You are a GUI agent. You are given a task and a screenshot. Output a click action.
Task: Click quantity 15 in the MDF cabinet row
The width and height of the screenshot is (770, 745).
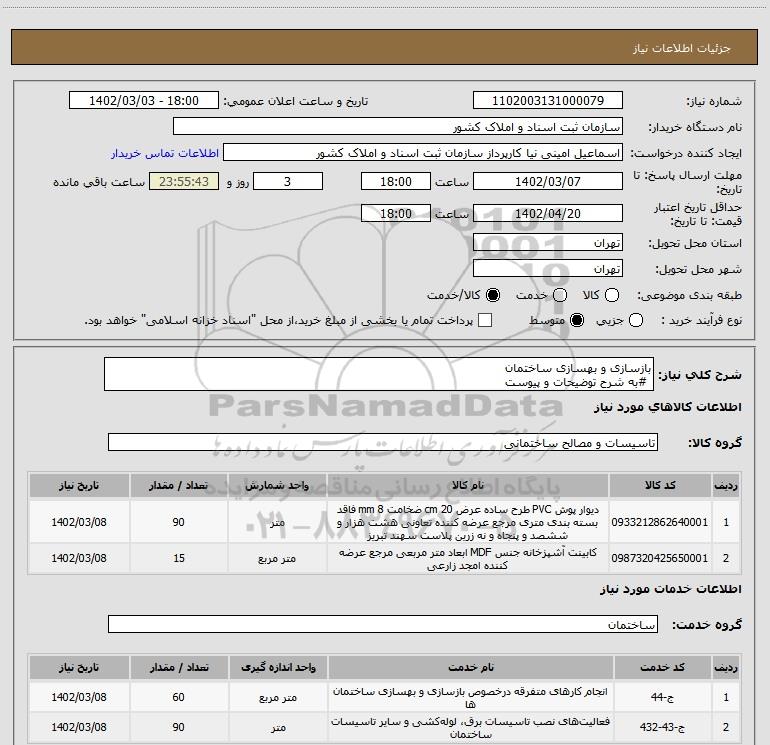pyautogui.click(x=179, y=558)
